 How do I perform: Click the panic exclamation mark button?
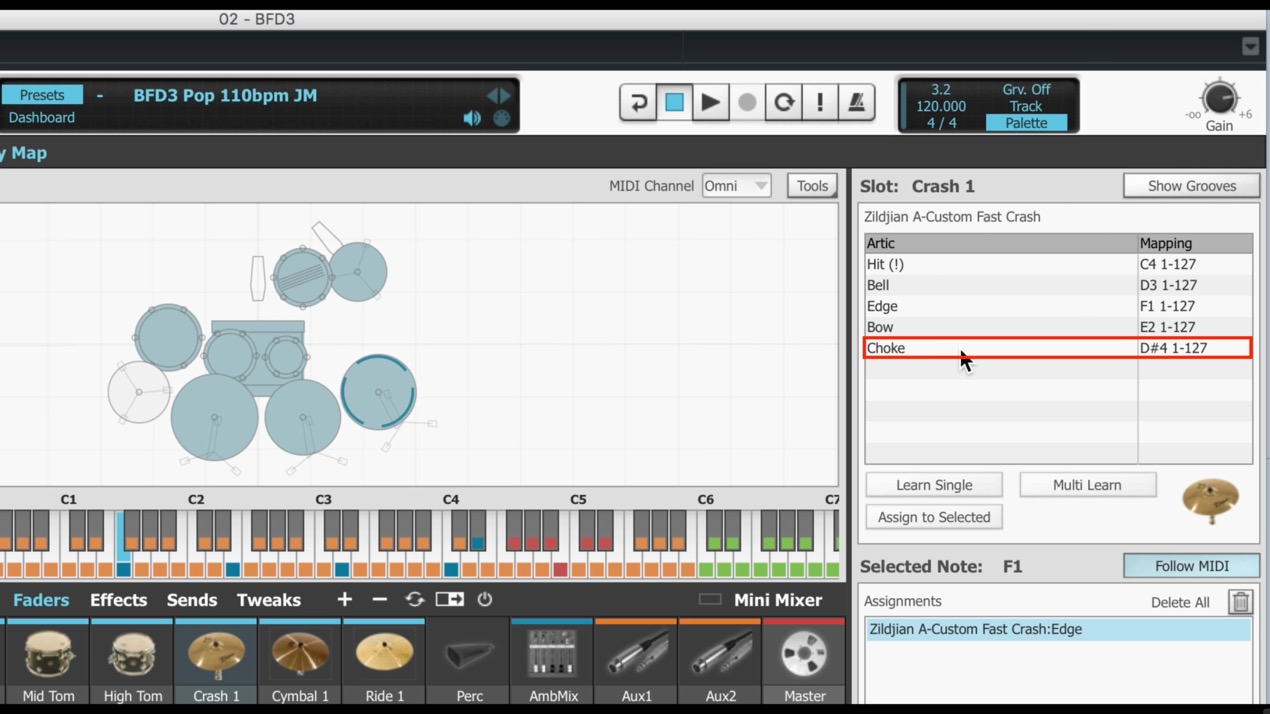[x=820, y=102]
